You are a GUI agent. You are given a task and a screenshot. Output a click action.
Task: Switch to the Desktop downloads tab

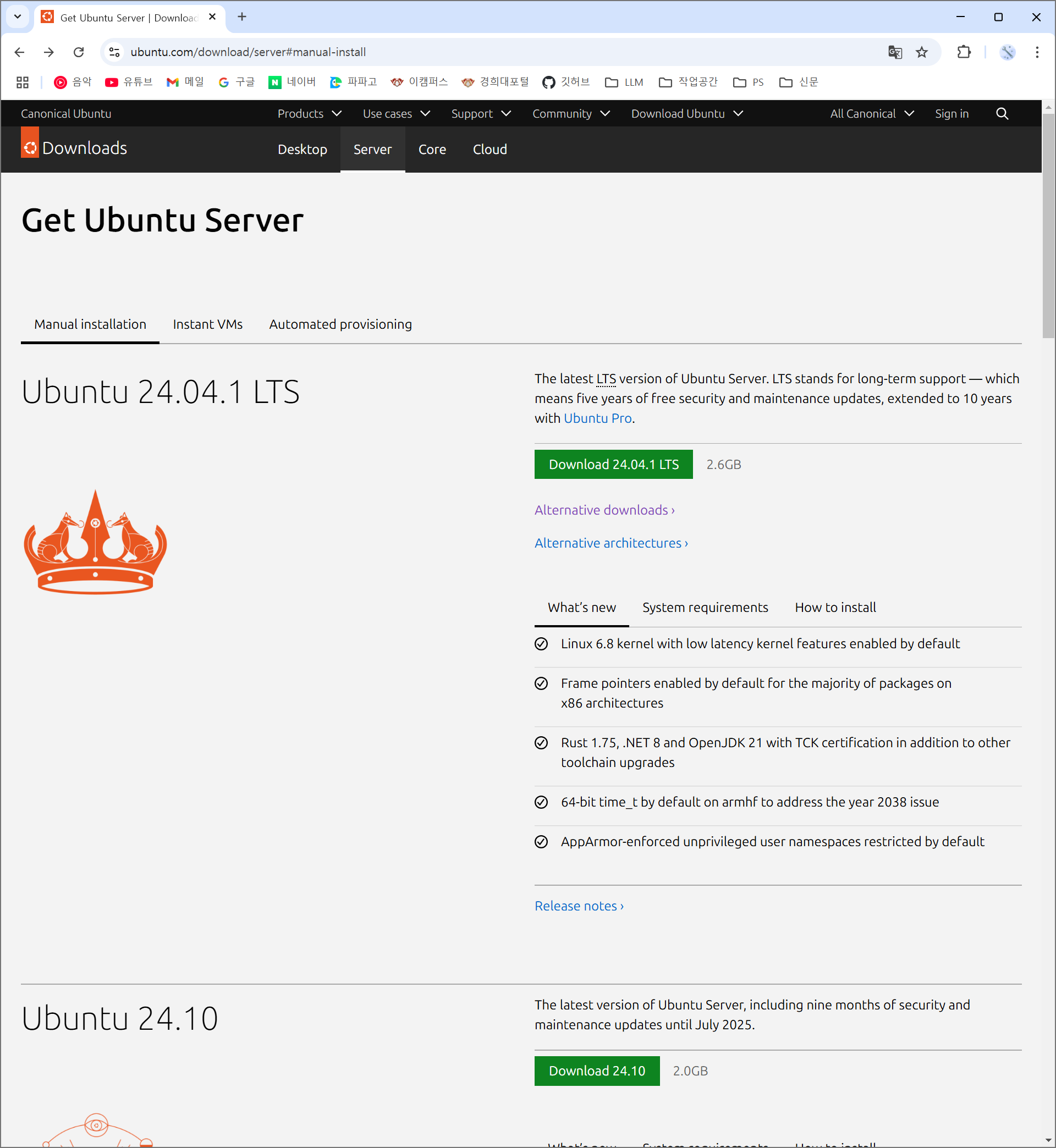[302, 149]
